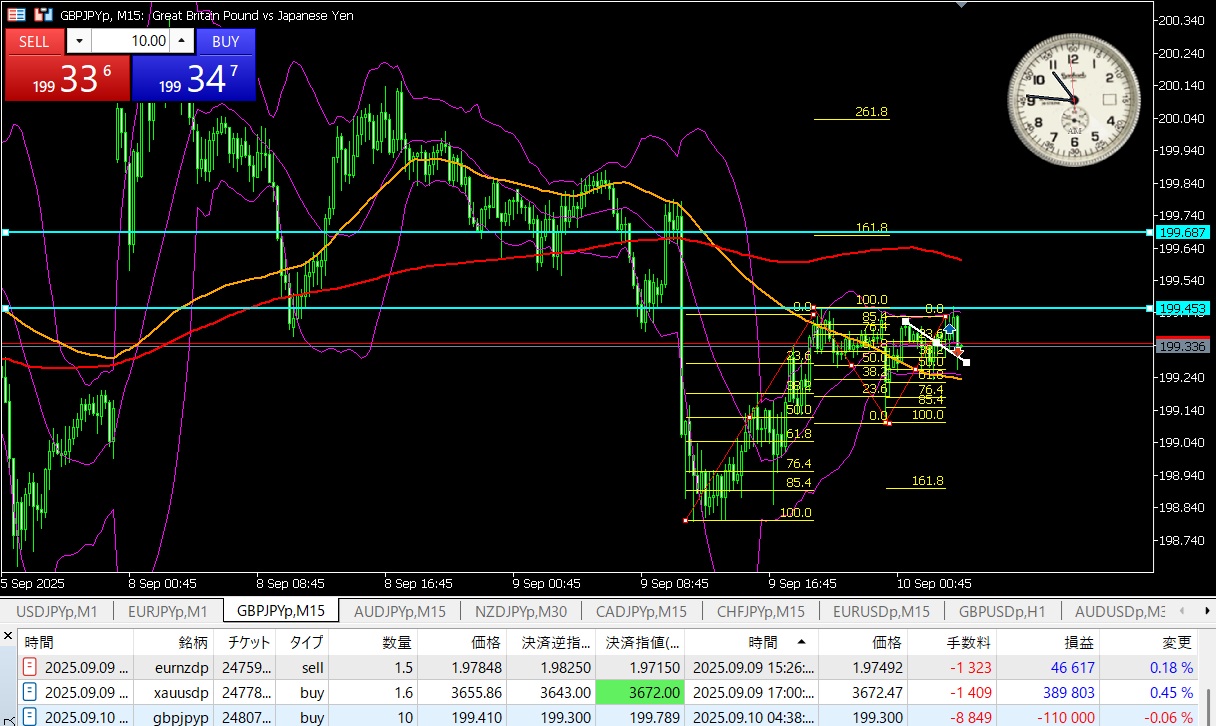Open the GBPUSDp,H1 chart tab
The image size is (1216, 726).
pyautogui.click(x=1002, y=611)
